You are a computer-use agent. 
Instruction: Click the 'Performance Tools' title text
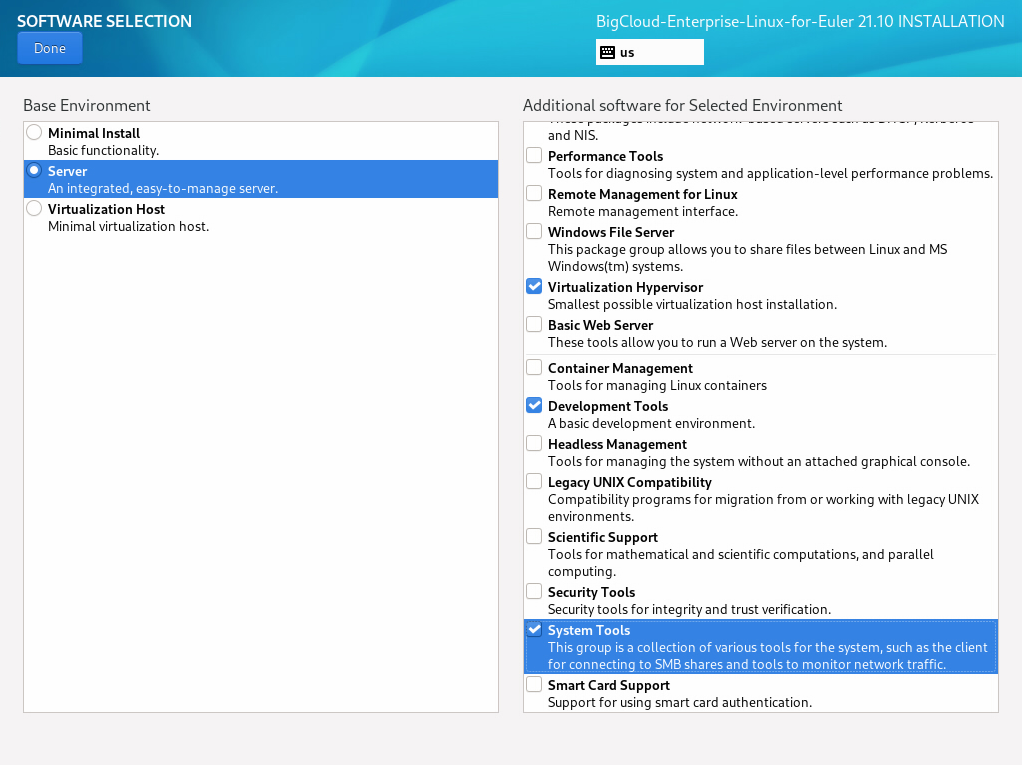pyautogui.click(x=606, y=156)
